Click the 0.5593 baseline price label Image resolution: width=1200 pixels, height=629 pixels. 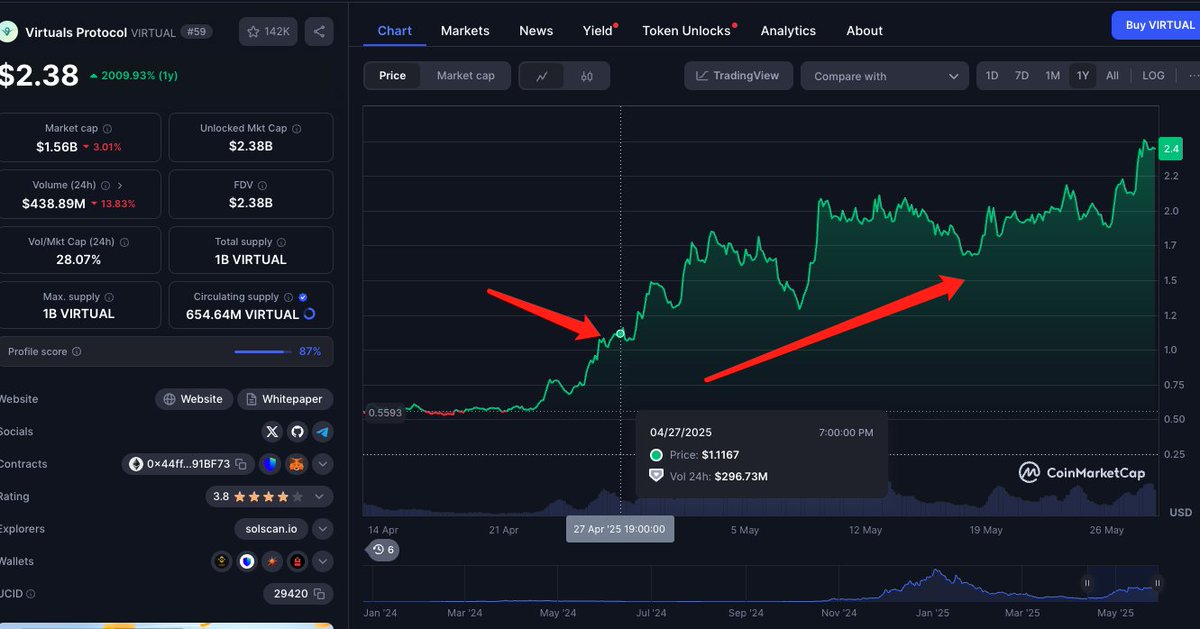[x=384, y=412]
